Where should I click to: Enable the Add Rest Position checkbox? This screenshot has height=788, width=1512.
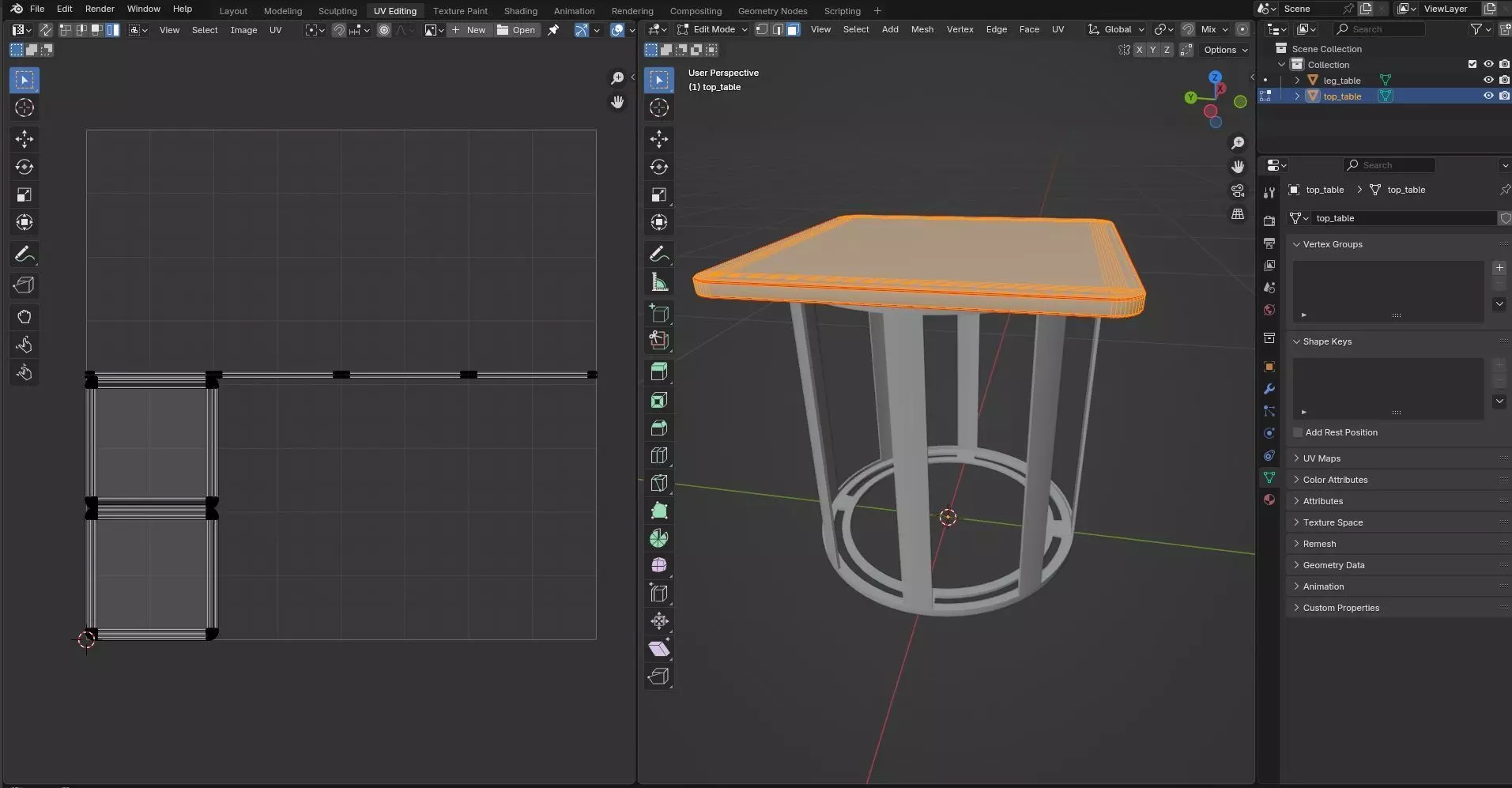(1298, 432)
